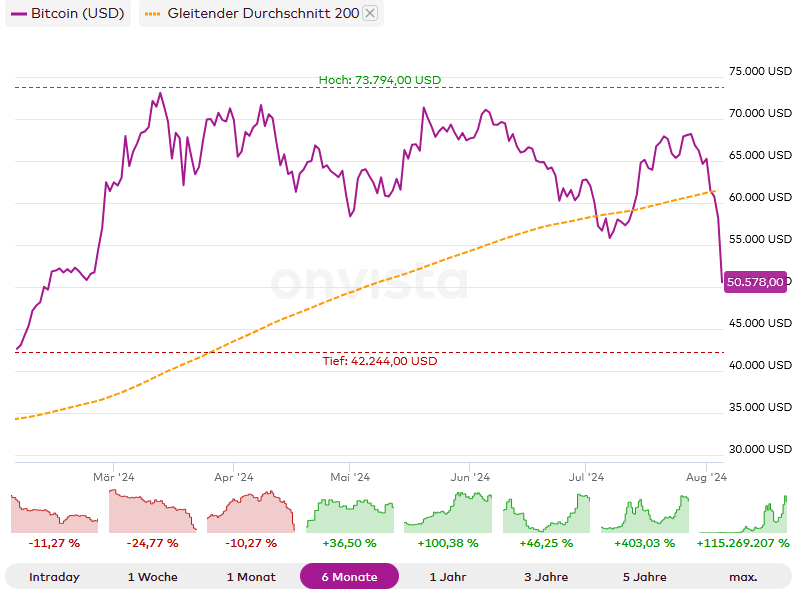
Task: Show the 3 Jahre range
Action: tap(545, 577)
